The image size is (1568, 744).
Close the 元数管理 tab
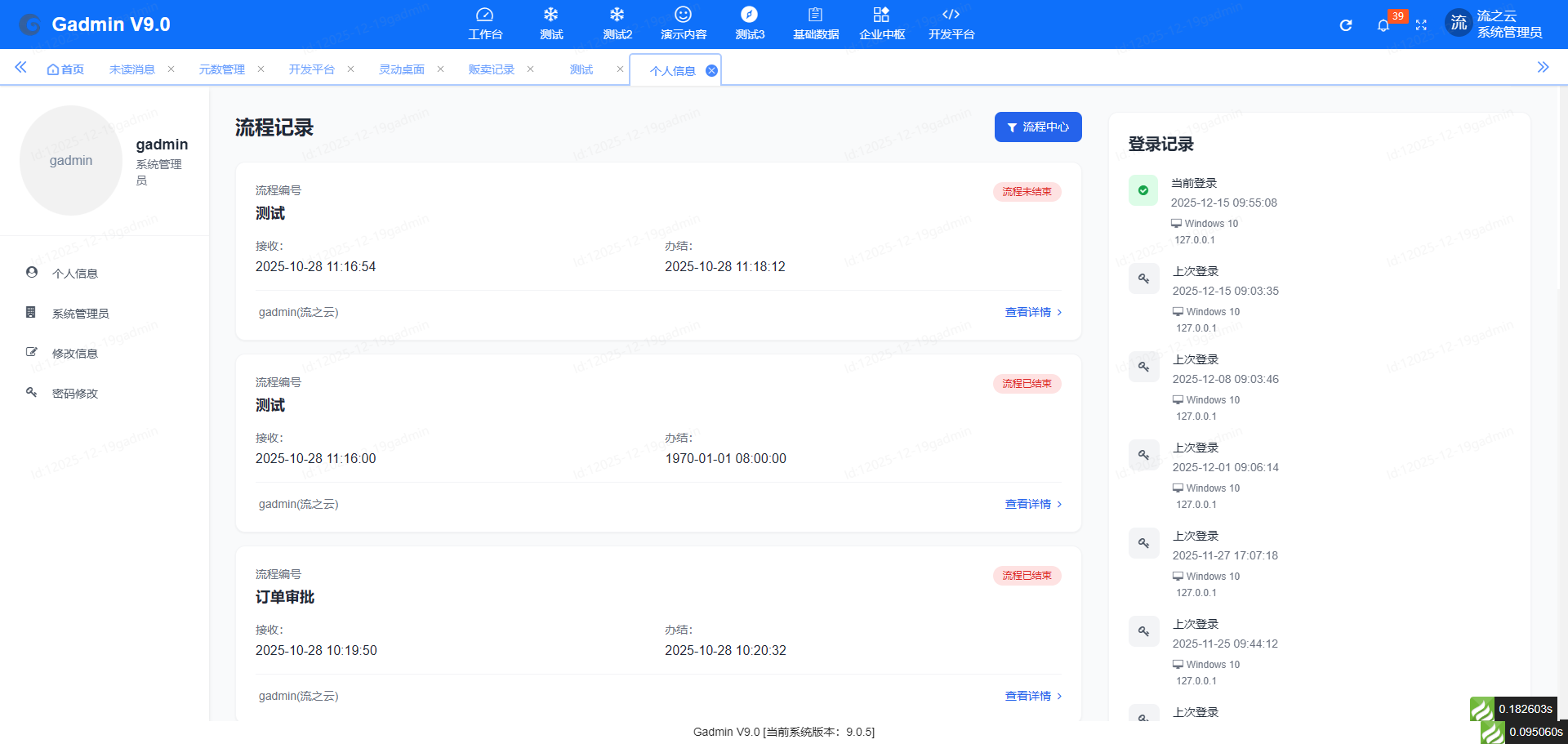click(x=261, y=69)
